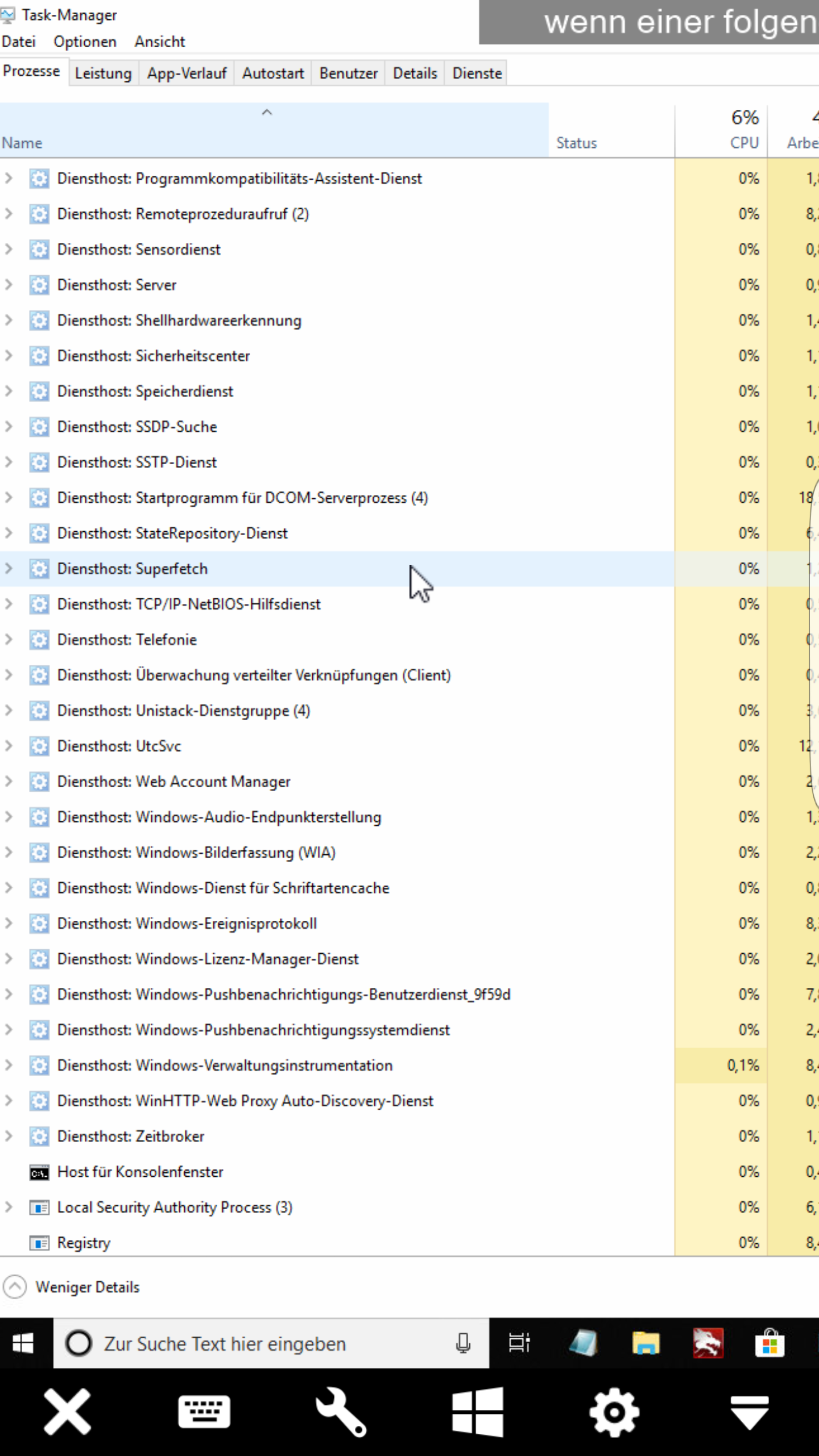819x1456 pixels.
Task: Click the gear icon of Diensthost: Superfetch
Action: coord(39,569)
